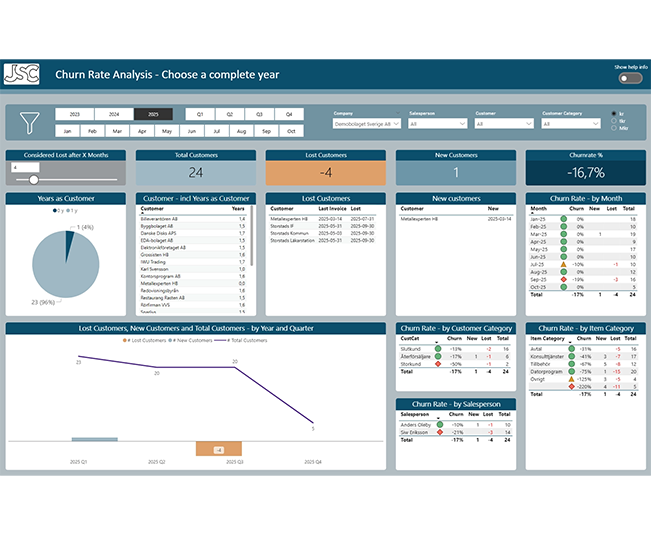Click orange triangle for Övrigt item category
The width and height of the screenshot is (651, 535).
[x=571, y=379]
